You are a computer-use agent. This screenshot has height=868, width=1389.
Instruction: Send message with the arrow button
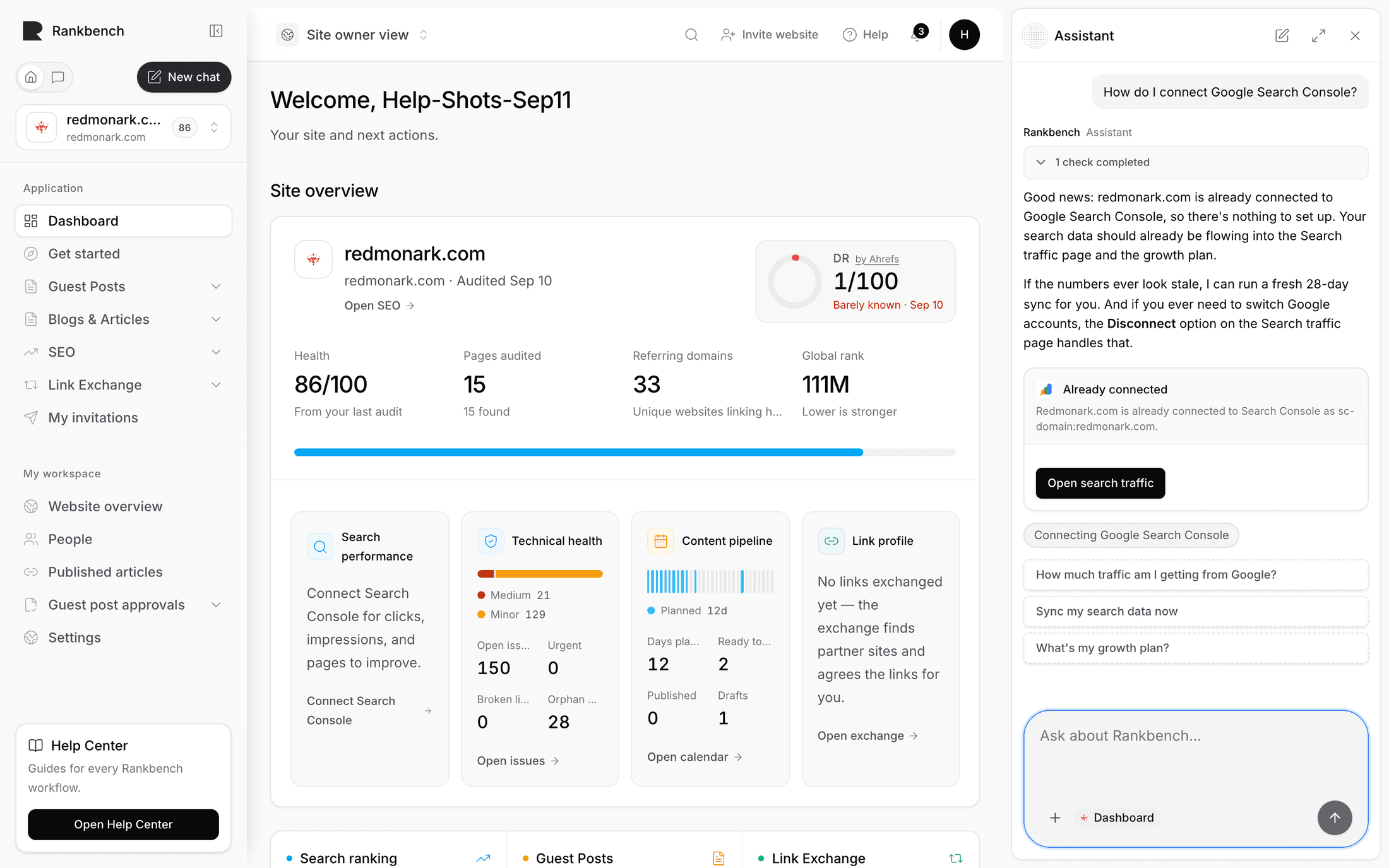(x=1334, y=817)
